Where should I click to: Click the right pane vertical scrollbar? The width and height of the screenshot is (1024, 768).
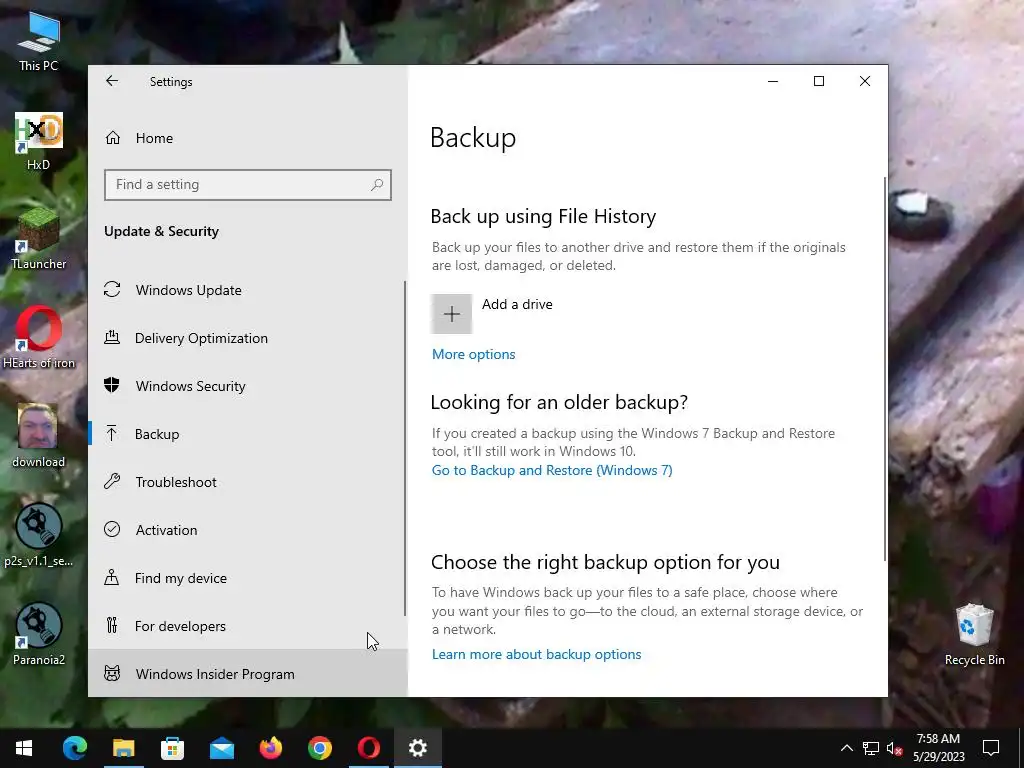point(884,368)
